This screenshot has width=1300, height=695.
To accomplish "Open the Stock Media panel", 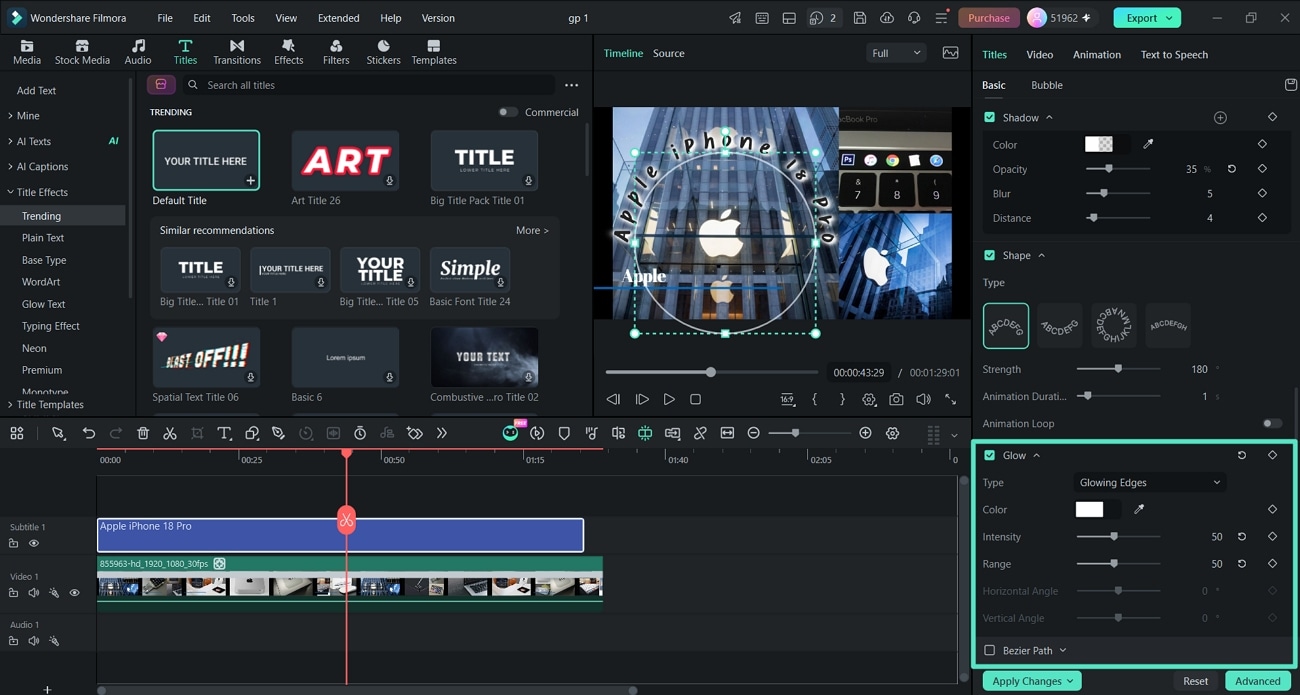I will click(x=82, y=52).
